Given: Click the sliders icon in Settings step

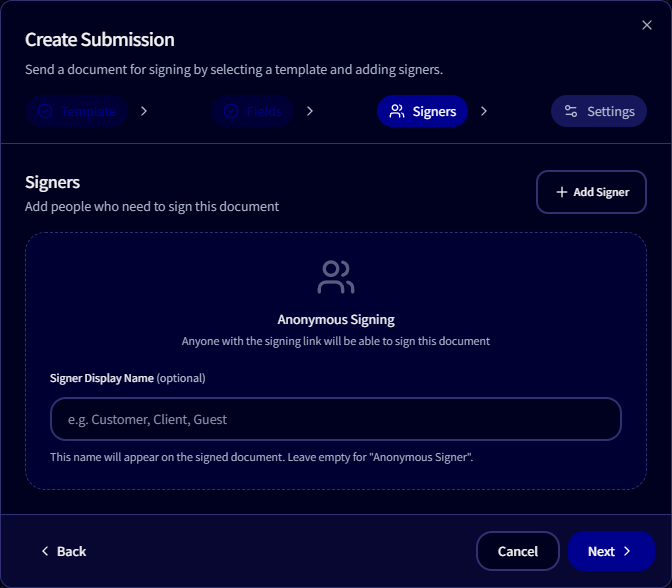Looking at the screenshot, I should 571,111.
